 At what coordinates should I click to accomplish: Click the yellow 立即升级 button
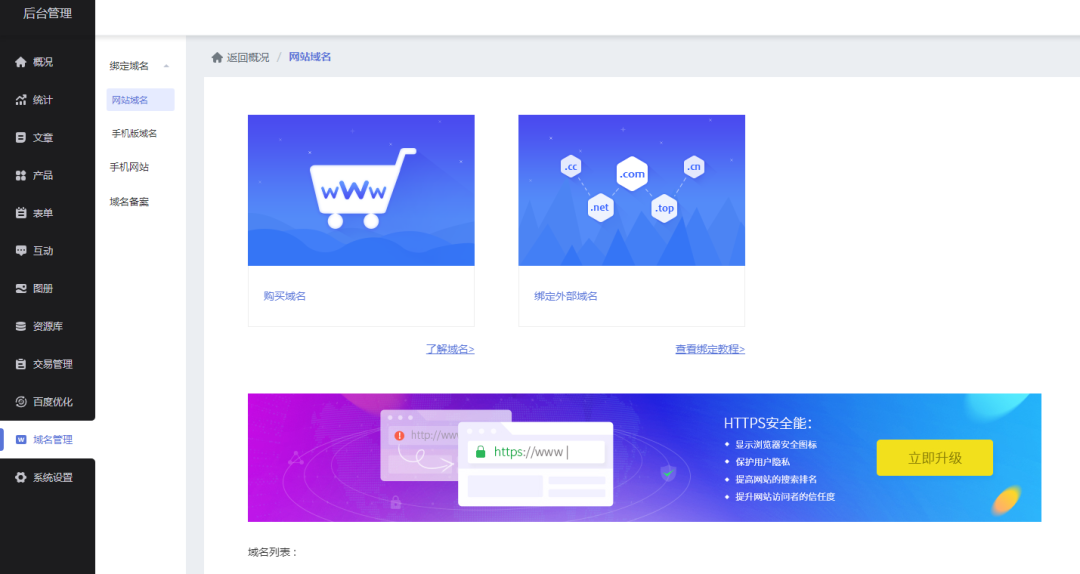tap(935, 458)
